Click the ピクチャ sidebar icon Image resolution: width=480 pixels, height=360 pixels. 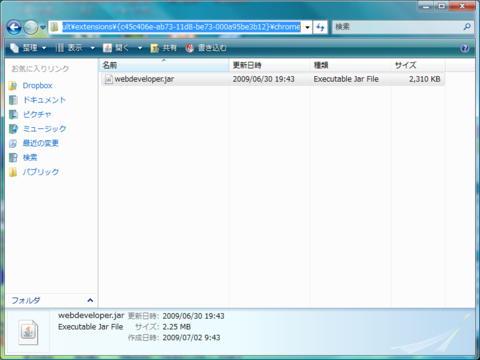[13, 115]
